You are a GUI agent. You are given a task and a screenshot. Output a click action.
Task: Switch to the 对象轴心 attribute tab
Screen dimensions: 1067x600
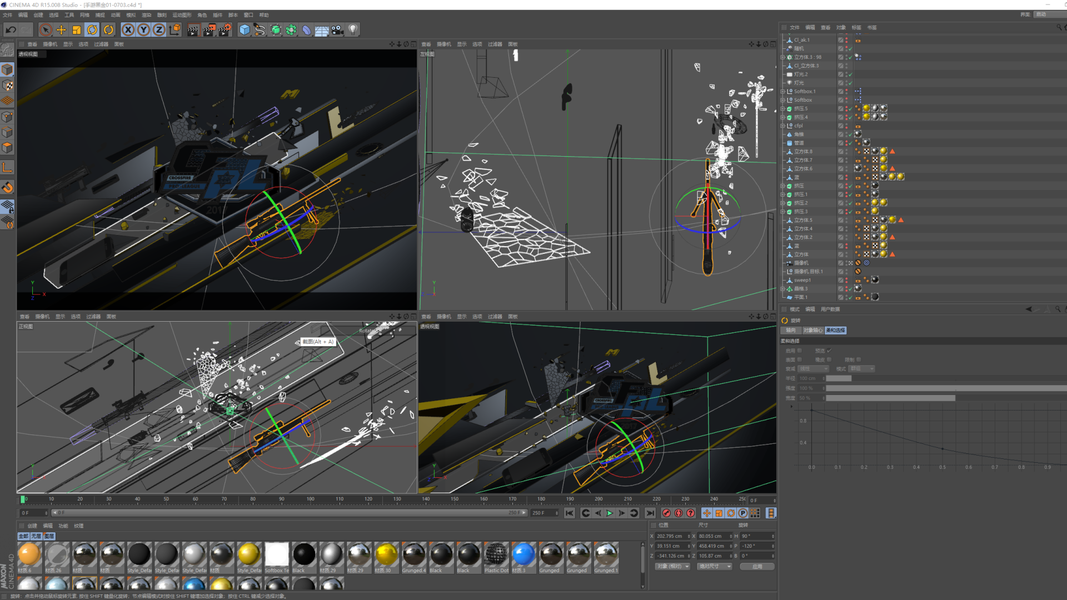[x=812, y=331]
